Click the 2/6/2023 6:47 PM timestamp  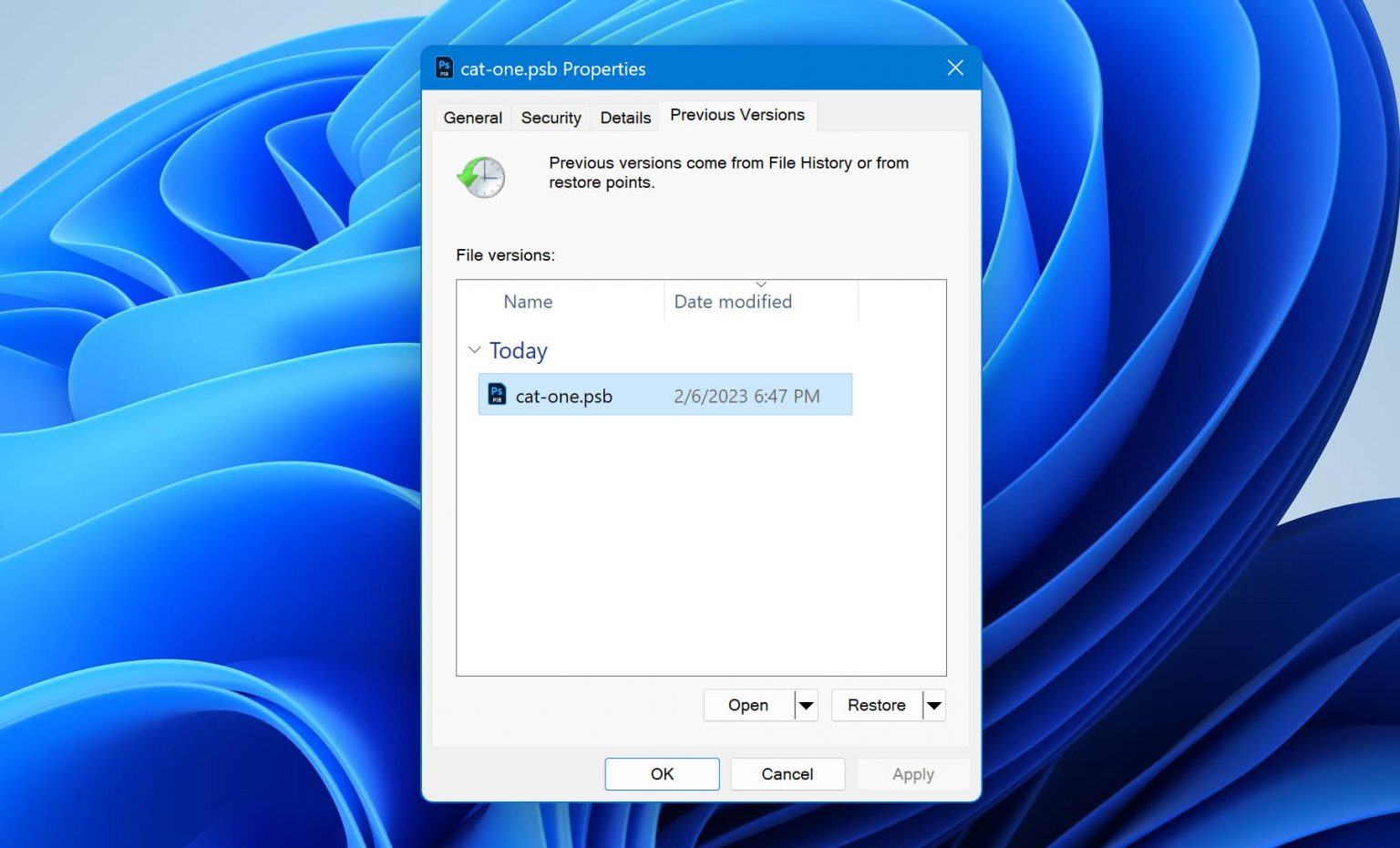tap(747, 395)
